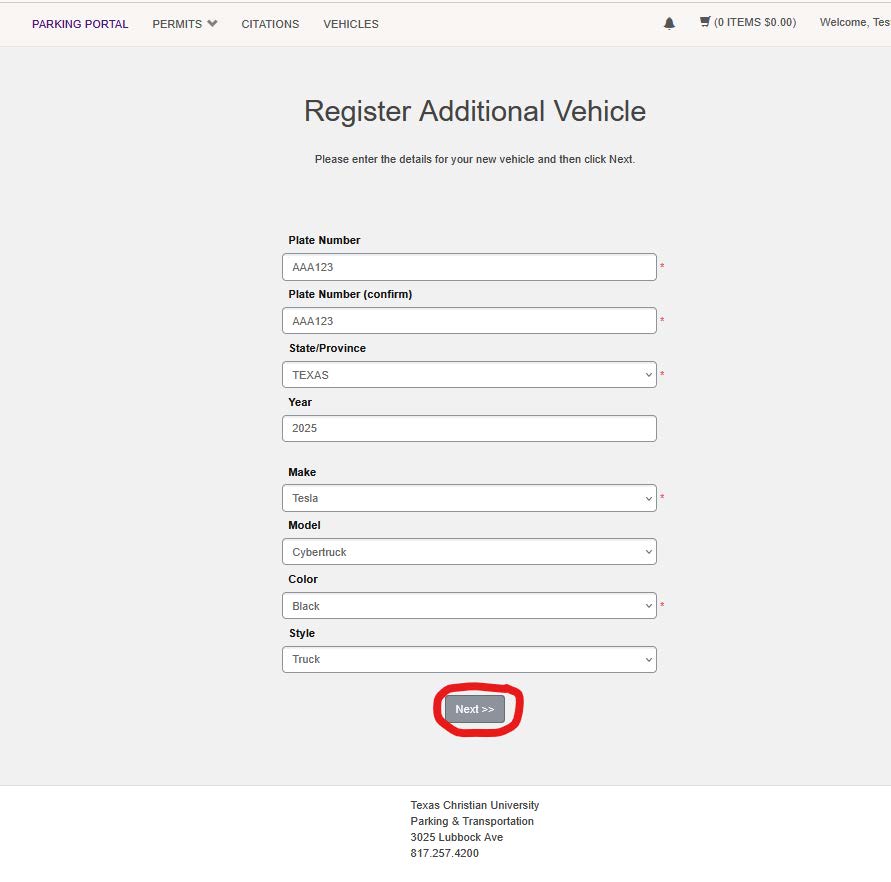This screenshot has height=882, width=891.
Task: Click the Register Additional Vehicle heading
Action: [475, 111]
